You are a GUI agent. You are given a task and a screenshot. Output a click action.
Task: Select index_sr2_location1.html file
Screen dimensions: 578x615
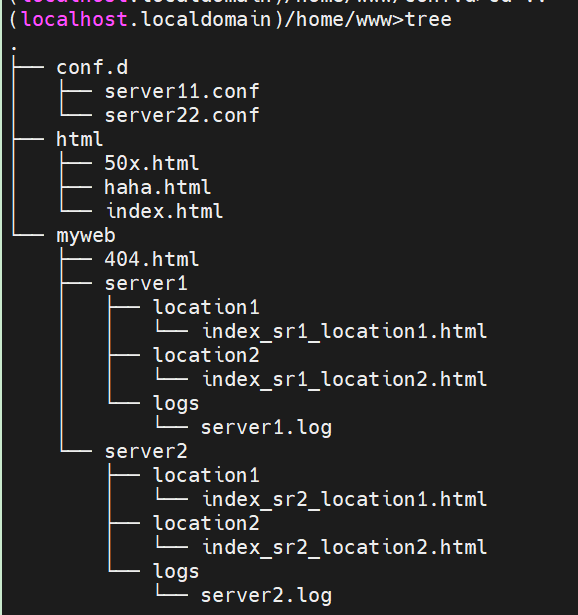[345, 499]
